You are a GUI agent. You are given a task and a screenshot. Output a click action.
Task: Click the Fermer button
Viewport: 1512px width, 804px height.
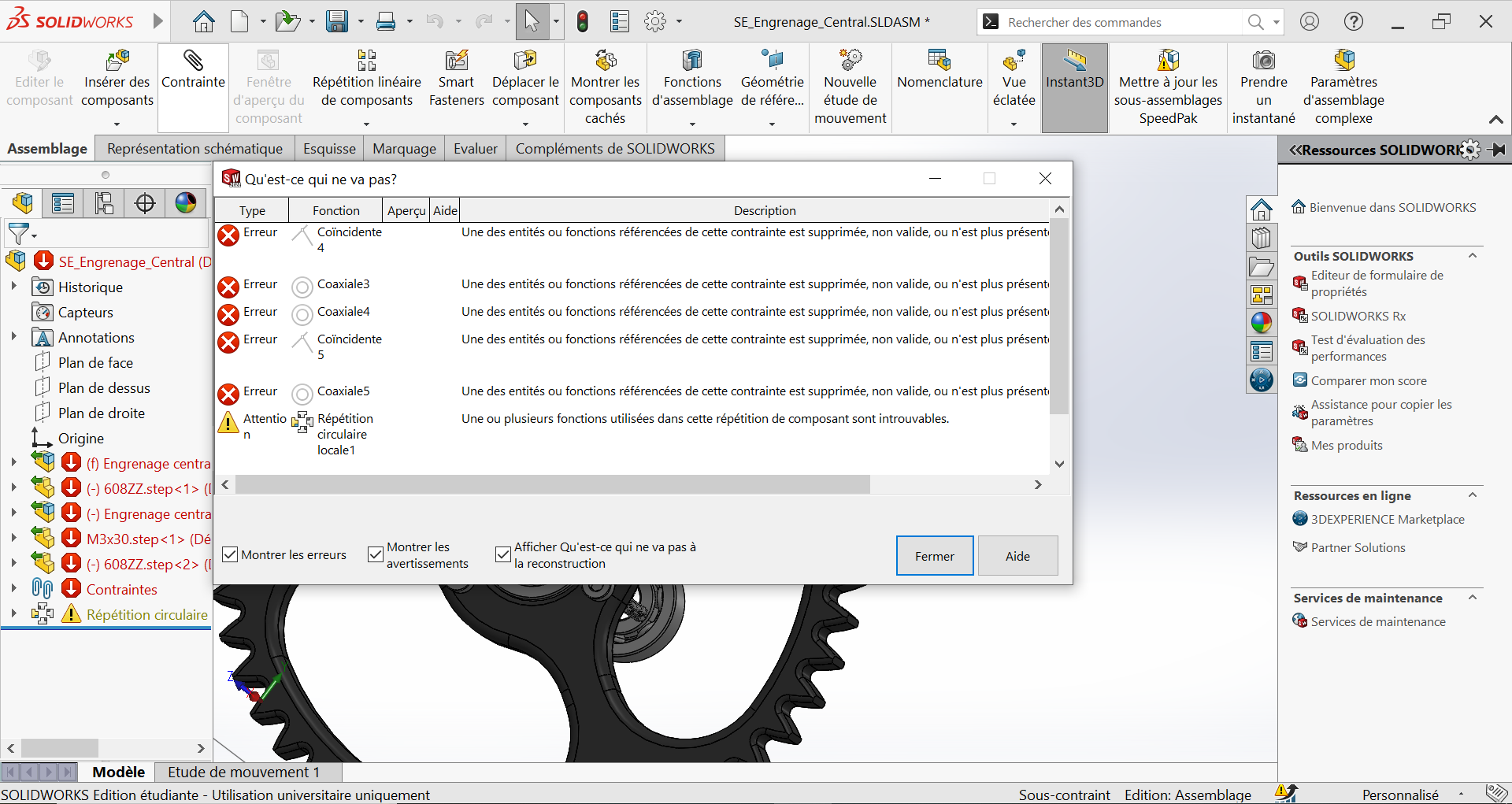point(935,556)
